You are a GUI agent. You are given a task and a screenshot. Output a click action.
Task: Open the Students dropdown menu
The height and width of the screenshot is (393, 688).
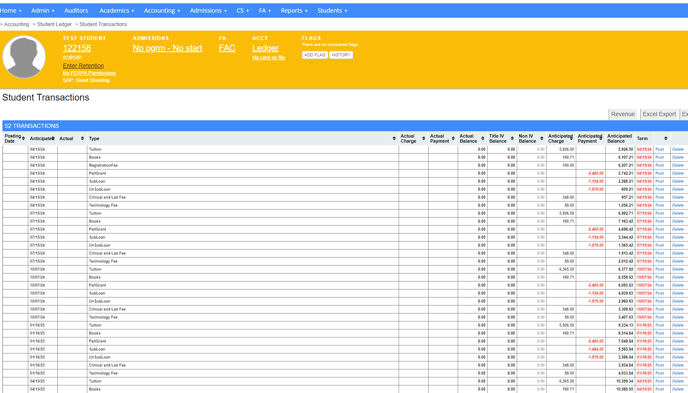coord(332,11)
